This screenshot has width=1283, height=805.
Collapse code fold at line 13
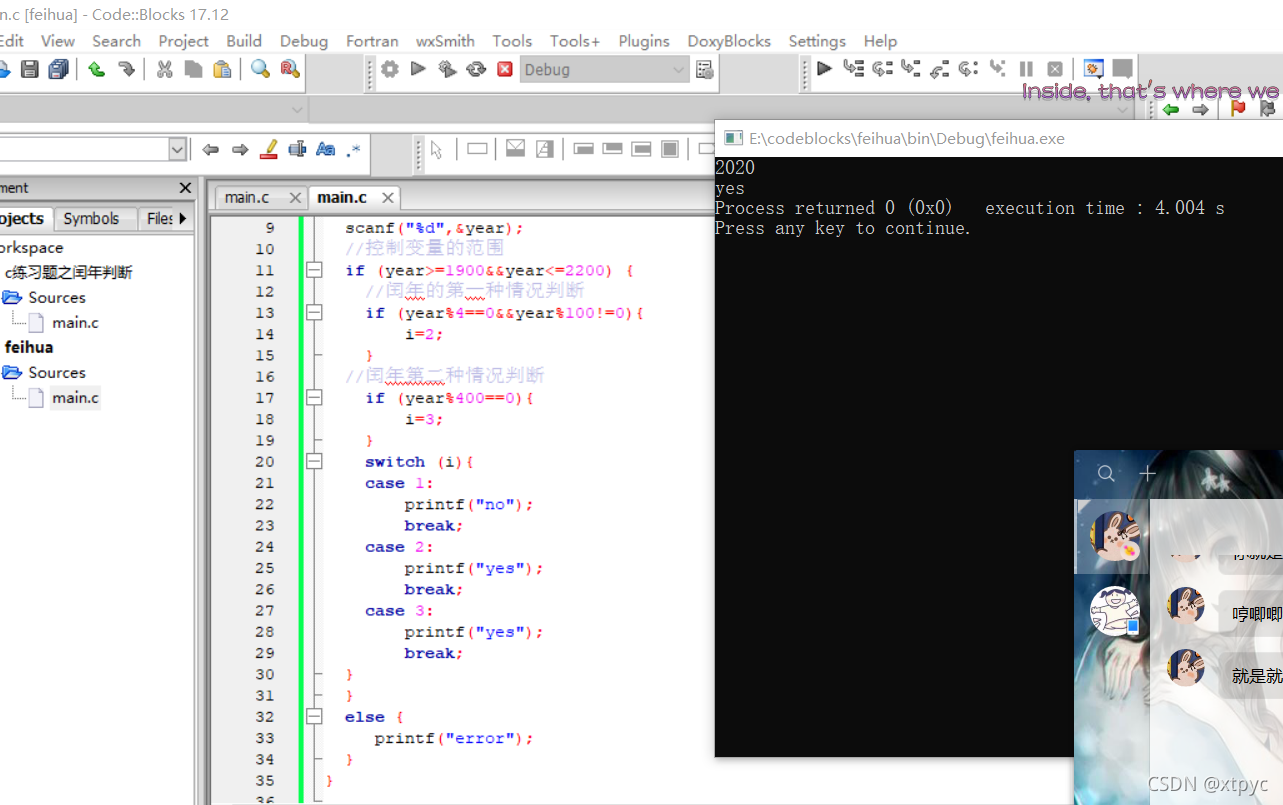coord(314,313)
